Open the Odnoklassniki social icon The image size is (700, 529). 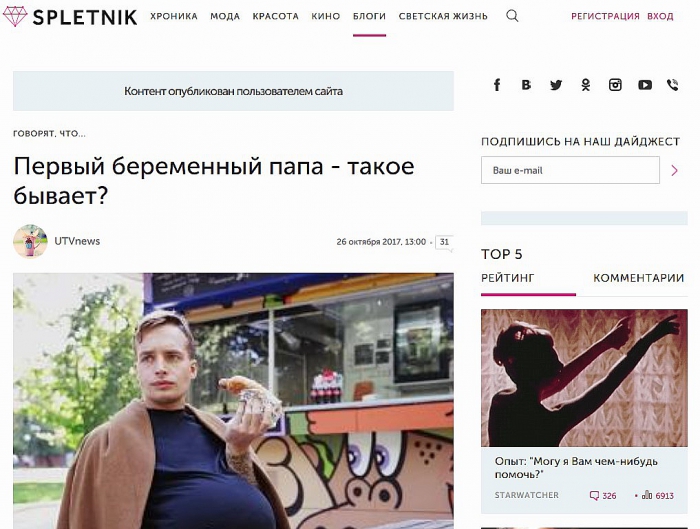586,85
